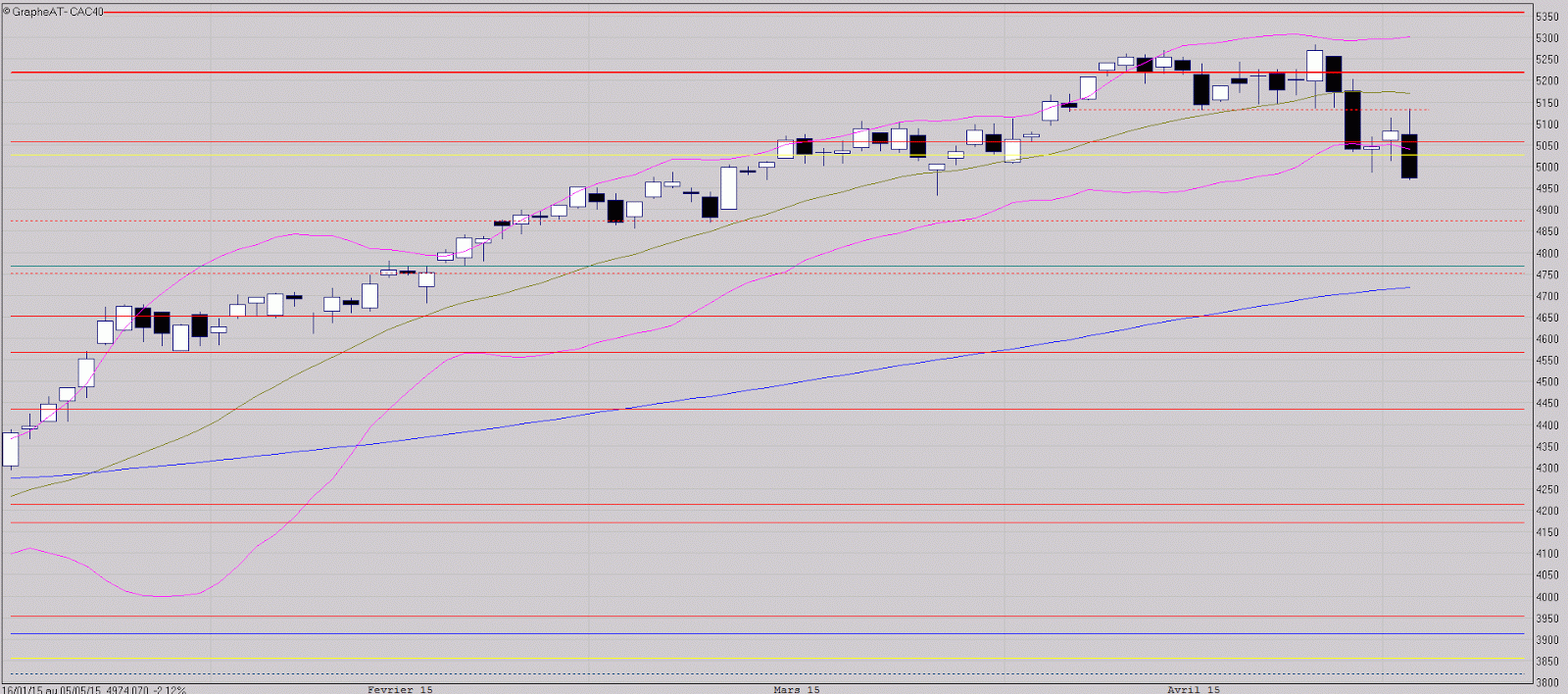Click the 5150 price scale value
Viewport: 1568px width, 694px height.
(x=1547, y=103)
